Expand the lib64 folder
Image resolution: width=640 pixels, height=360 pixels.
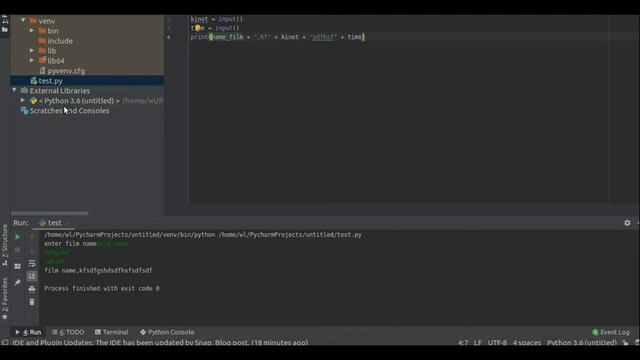[31, 60]
